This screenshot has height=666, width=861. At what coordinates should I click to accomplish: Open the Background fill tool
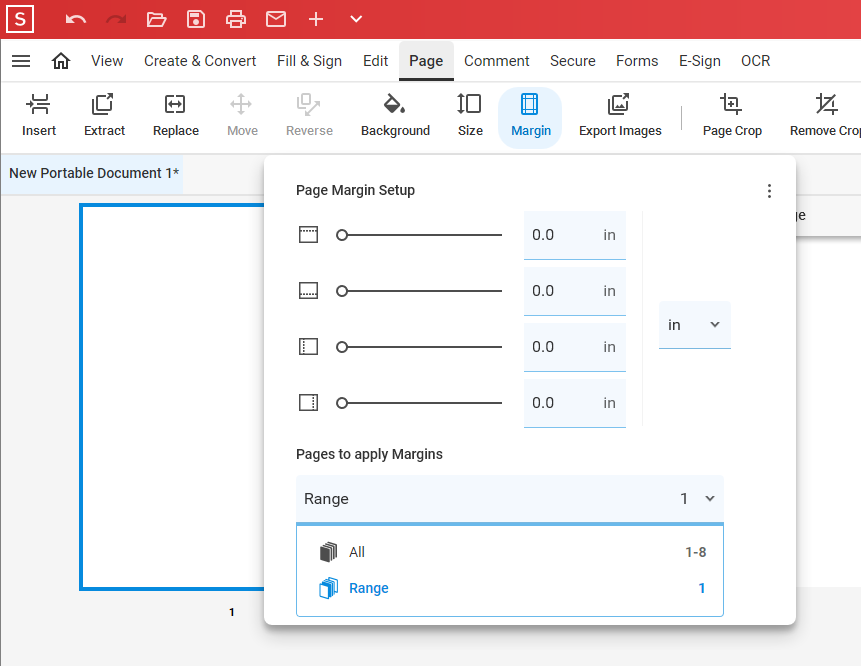coord(395,116)
